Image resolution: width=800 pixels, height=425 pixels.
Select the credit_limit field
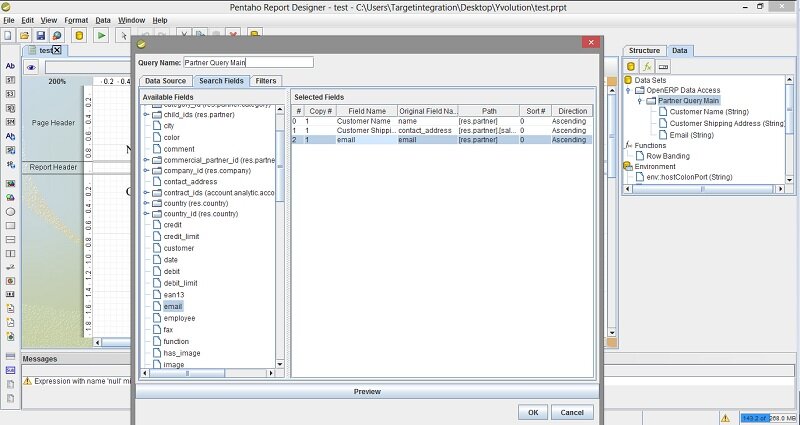pyautogui.click(x=181, y=237)
